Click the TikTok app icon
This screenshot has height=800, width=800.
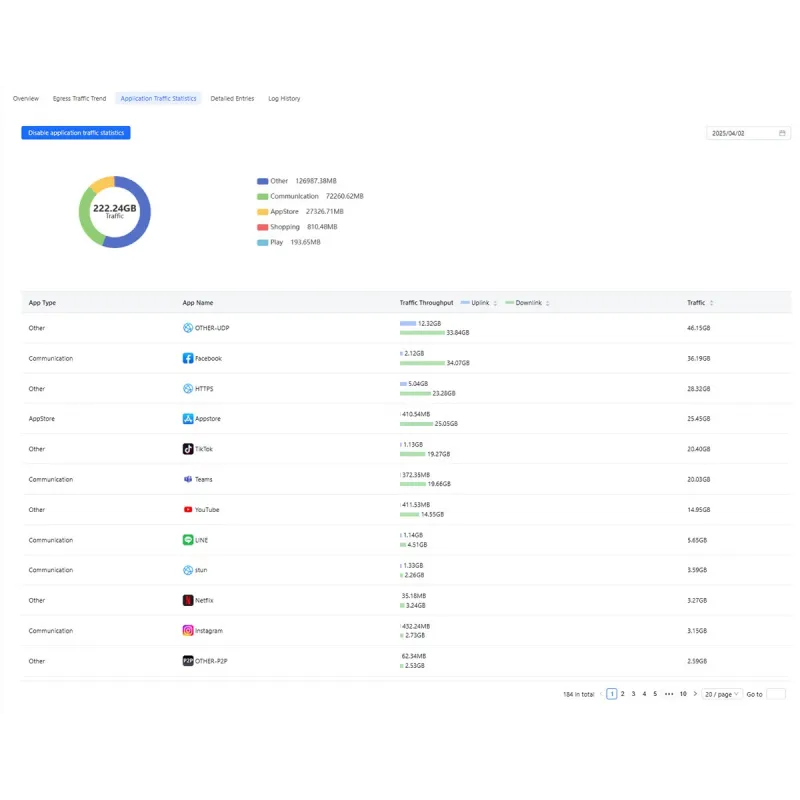pos(188,449)
